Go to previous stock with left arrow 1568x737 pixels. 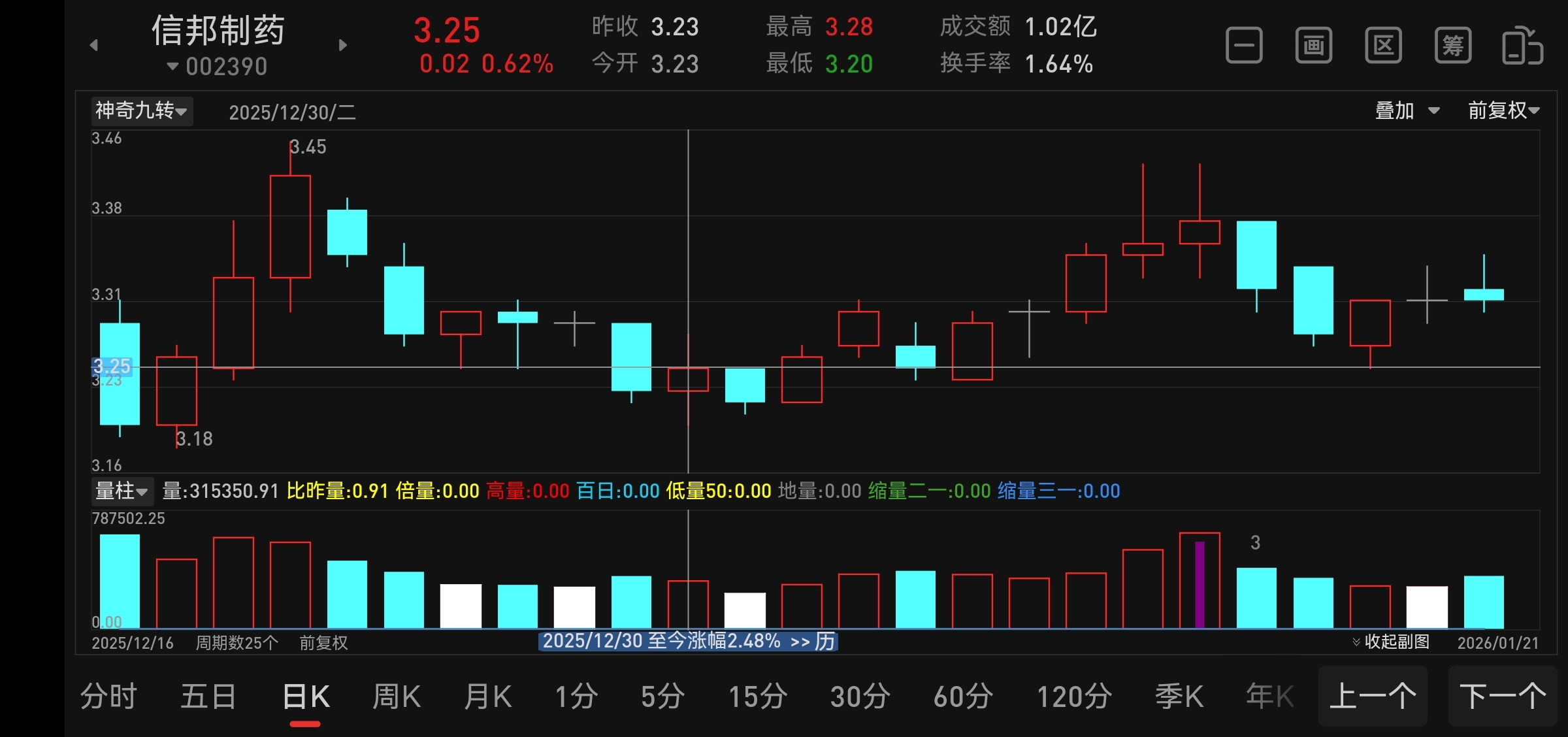pyautogui.click(x=94, y=45)
